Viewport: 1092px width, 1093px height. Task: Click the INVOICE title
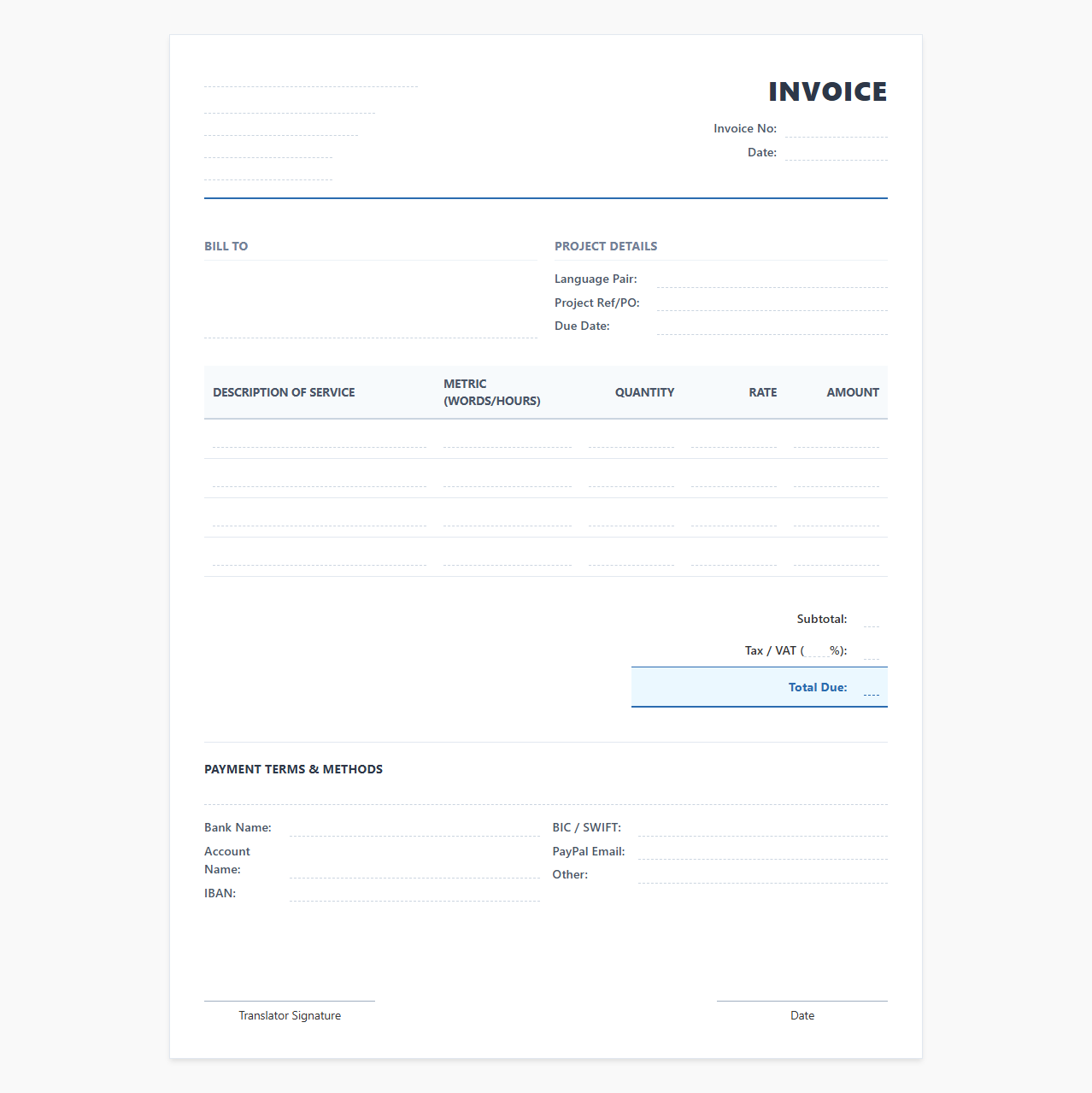tap(828, 91)
